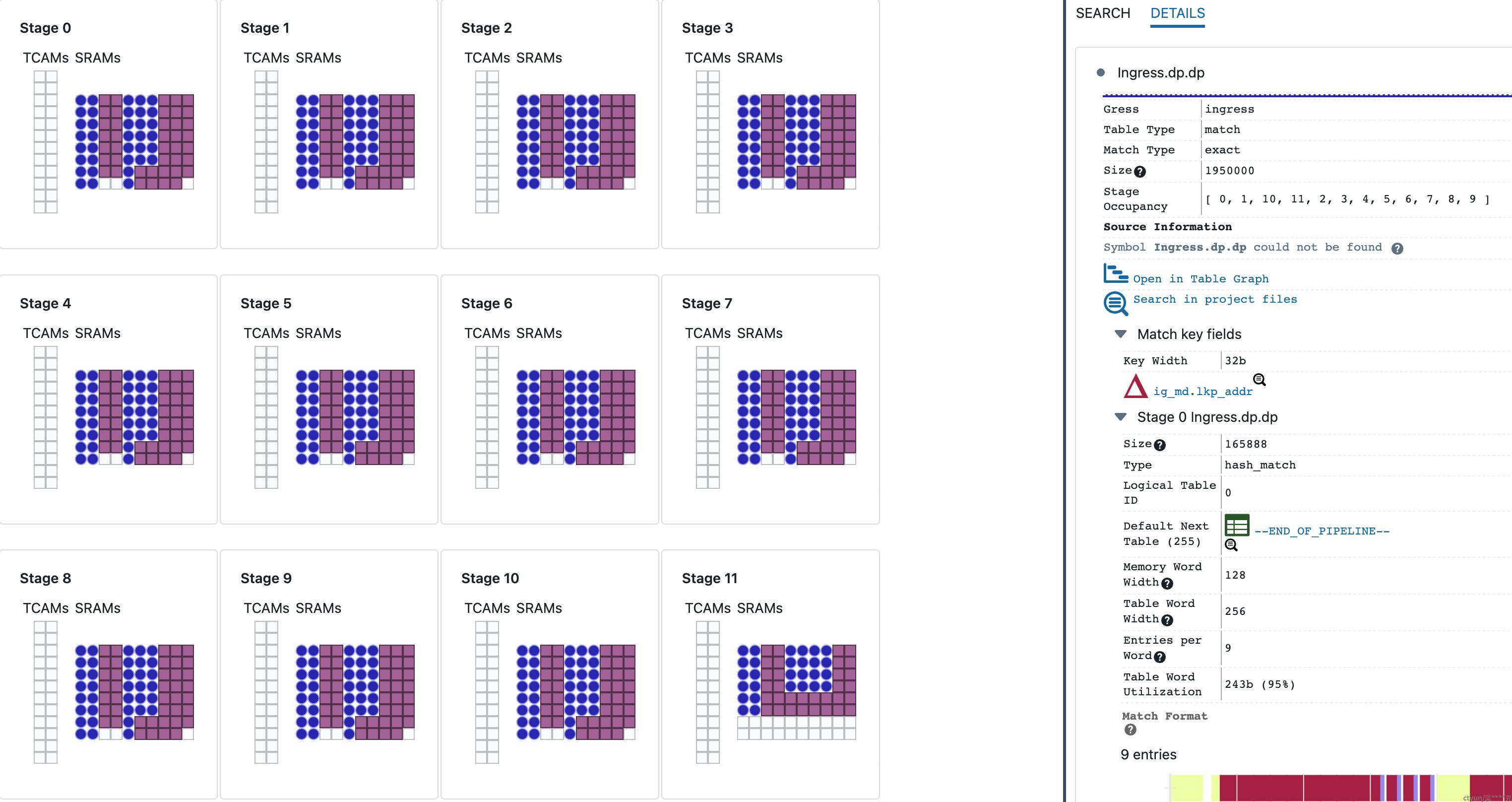This screenshot has height=802, width=1512.
Task: Click the Stage 6 heading
Action: click(487, 304)
